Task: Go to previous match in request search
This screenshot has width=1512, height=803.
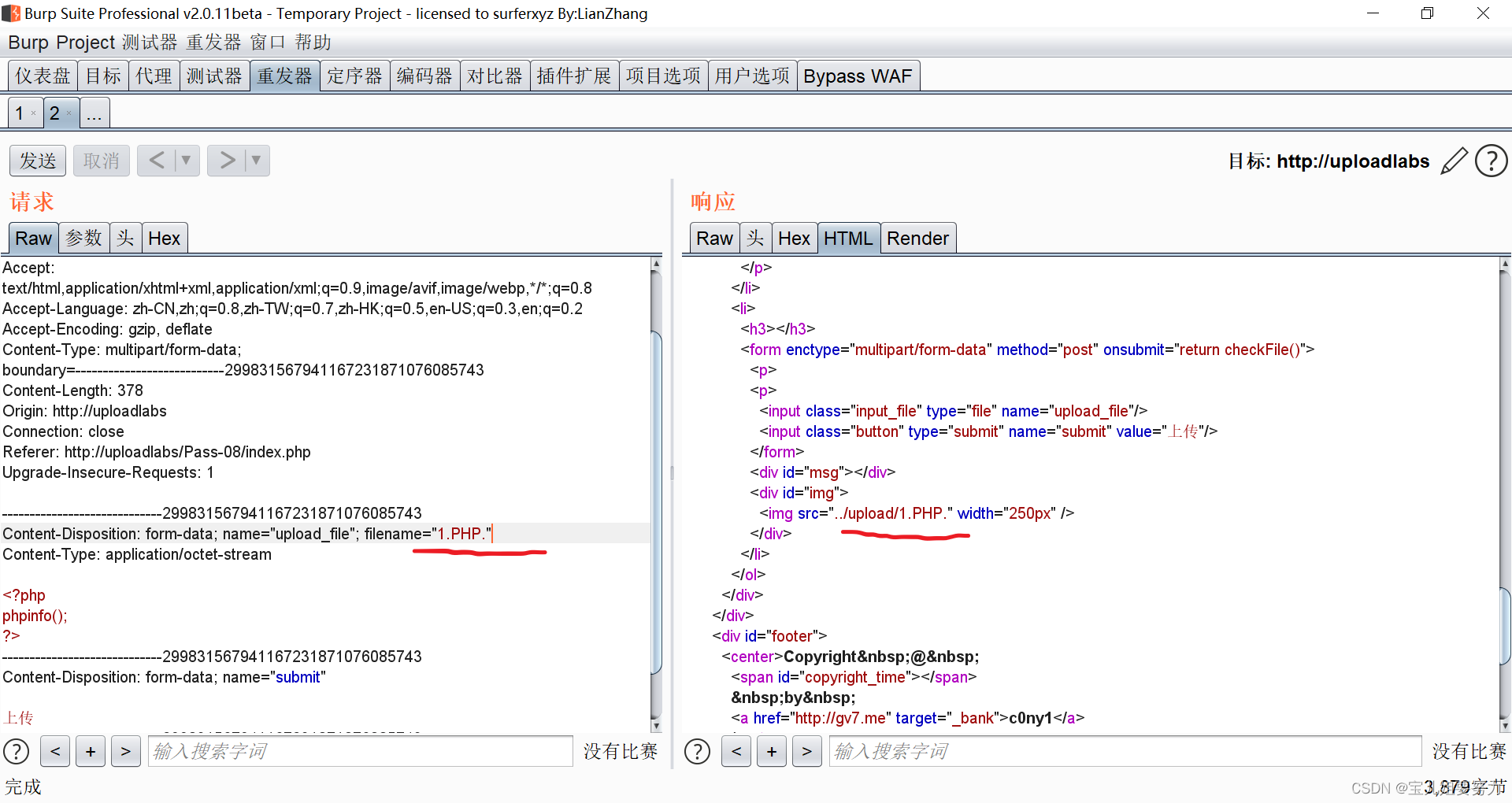Action: pos(55,751)
